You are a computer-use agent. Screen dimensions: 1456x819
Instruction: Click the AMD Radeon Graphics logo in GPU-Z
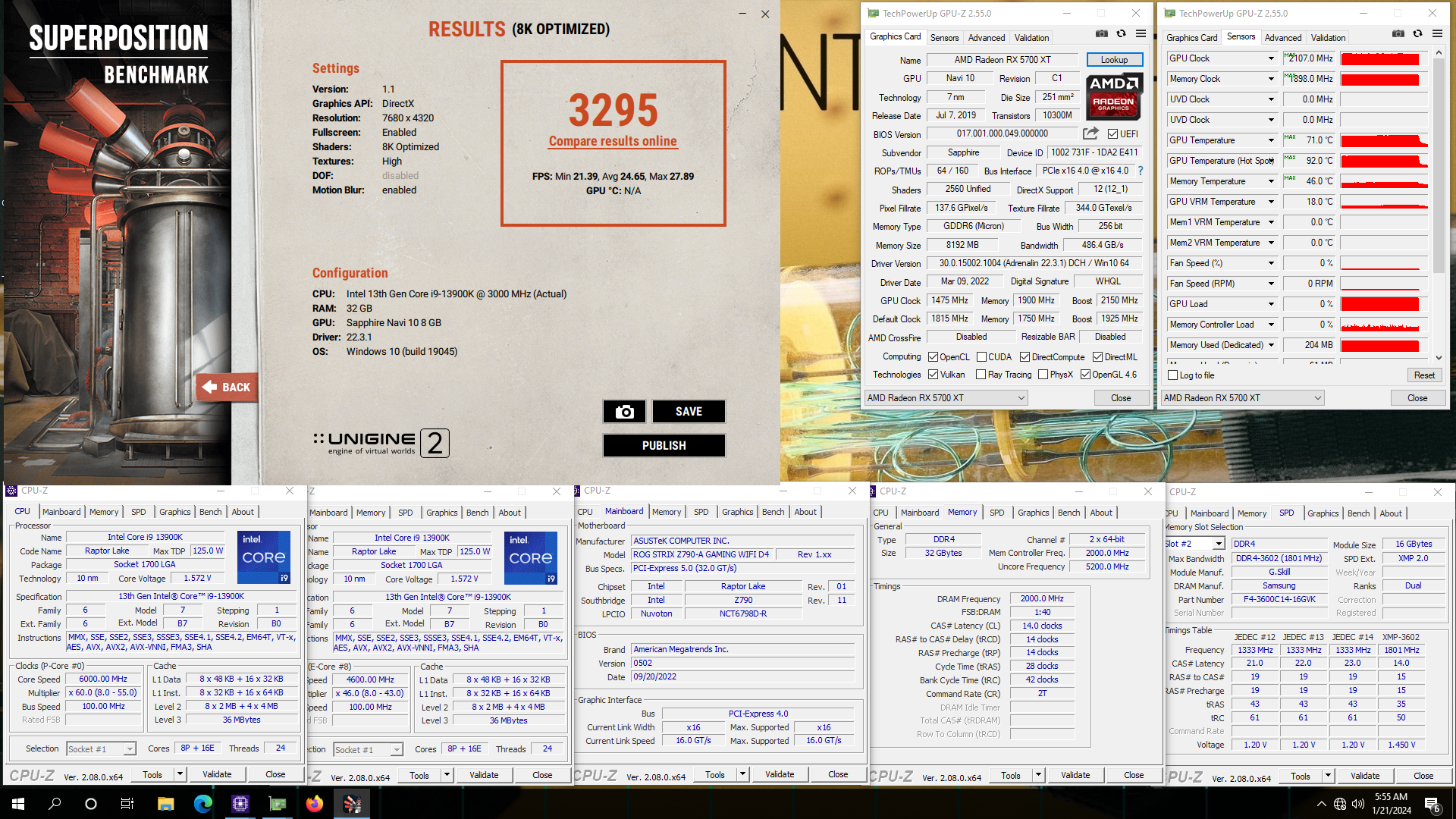(x=1113, y=97)
